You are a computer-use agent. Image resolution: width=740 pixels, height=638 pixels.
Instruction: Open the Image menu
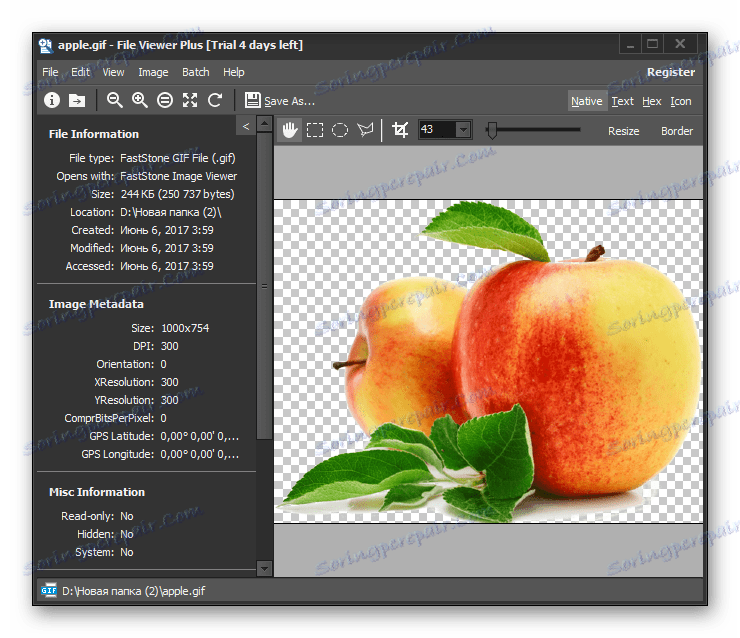153,72
